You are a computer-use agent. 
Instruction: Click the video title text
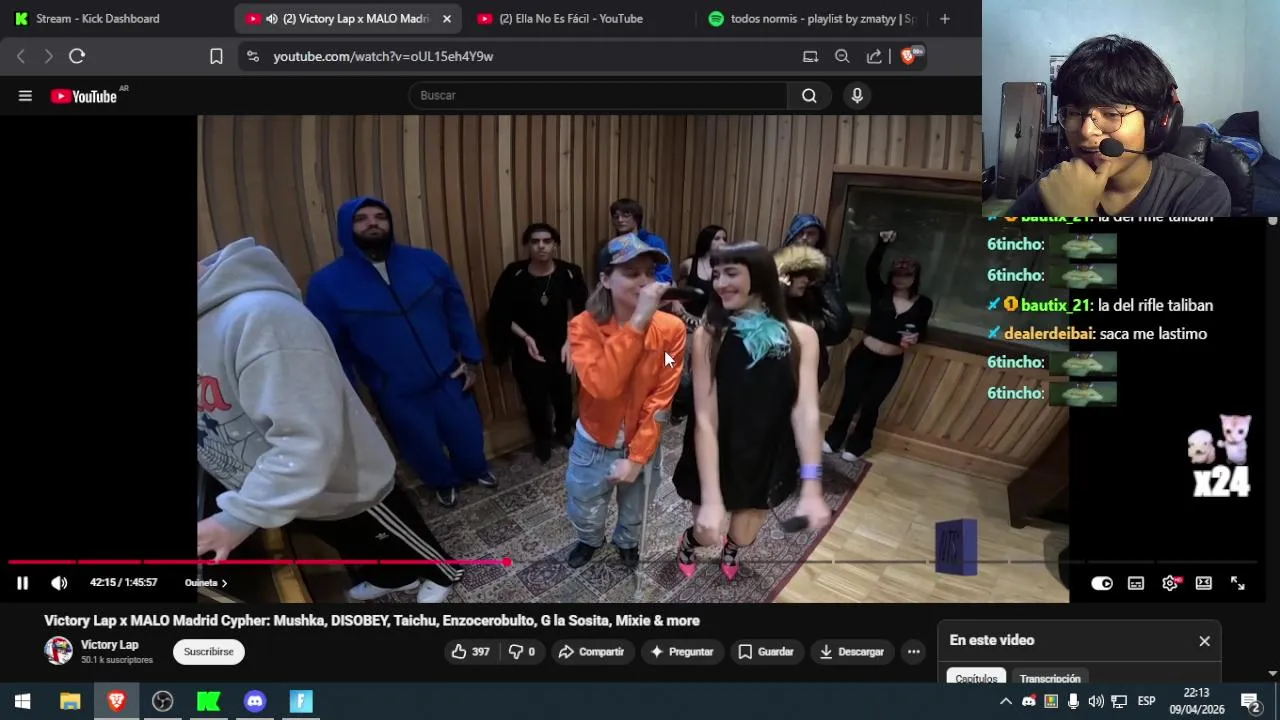(x=372, y=621)
